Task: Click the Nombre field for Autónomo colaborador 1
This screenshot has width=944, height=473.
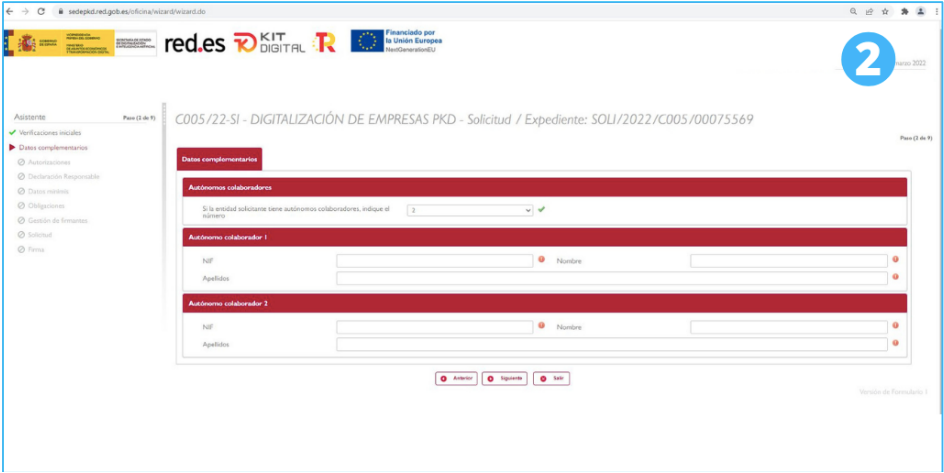Action: (x=789, y=261)
